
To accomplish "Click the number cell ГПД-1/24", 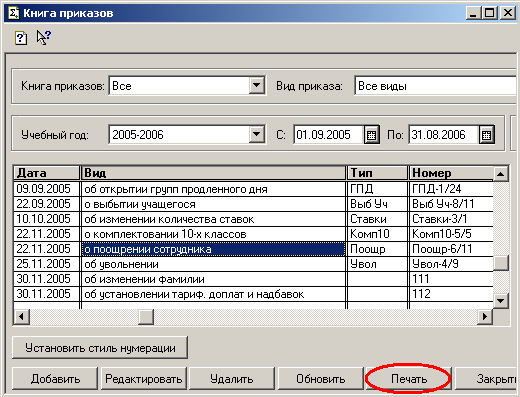I will (451, 189).
